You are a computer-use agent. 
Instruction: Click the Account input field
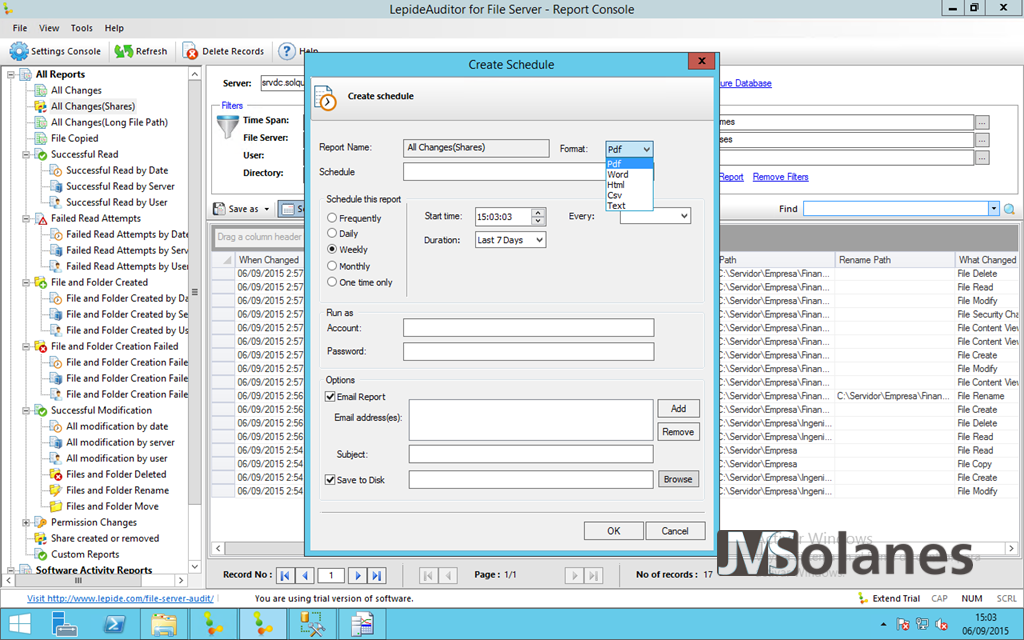click(x=528, y=328)
